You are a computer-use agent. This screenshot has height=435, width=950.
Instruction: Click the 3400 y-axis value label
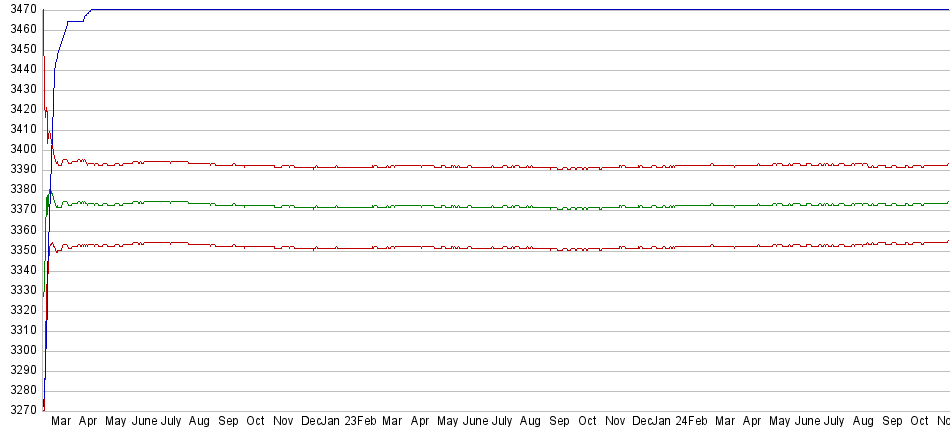tap(20, 149)
